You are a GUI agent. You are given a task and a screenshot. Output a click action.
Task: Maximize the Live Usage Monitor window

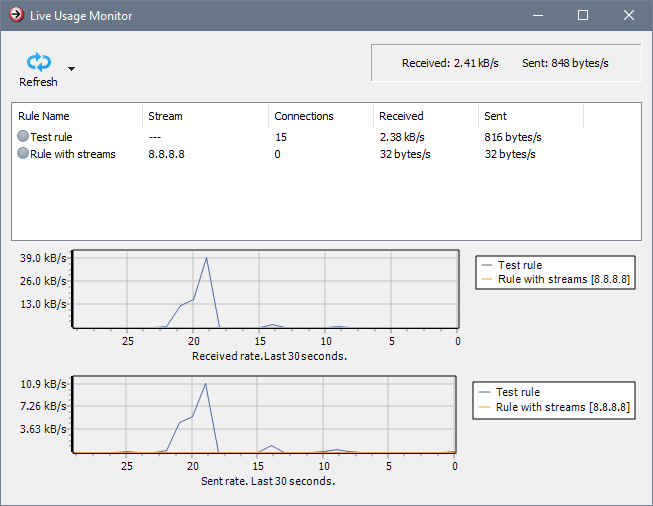[583, 15]
